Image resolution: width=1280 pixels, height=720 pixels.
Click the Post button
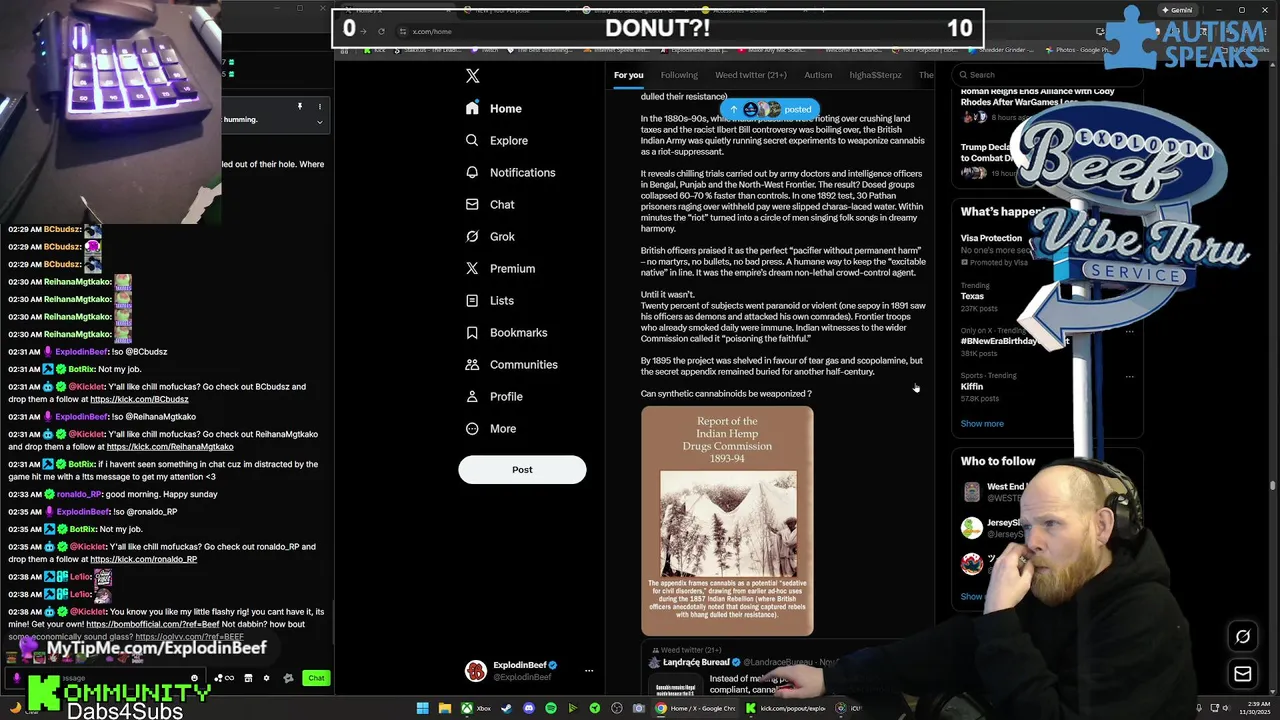click(x=522, y=469)
